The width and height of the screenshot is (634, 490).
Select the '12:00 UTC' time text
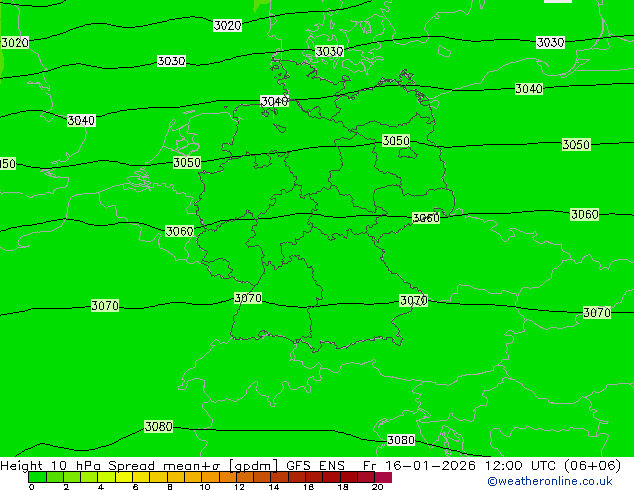coord(520,466)
